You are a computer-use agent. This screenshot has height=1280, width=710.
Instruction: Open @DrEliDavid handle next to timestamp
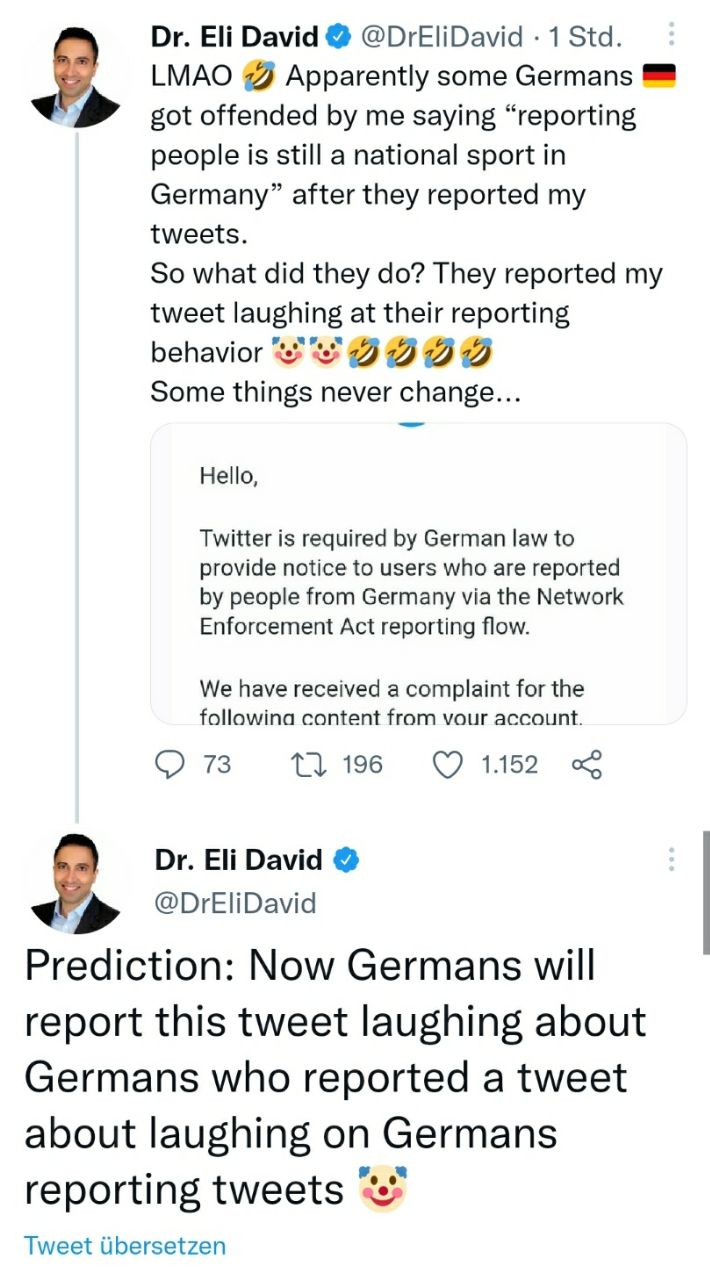(441, 38)
